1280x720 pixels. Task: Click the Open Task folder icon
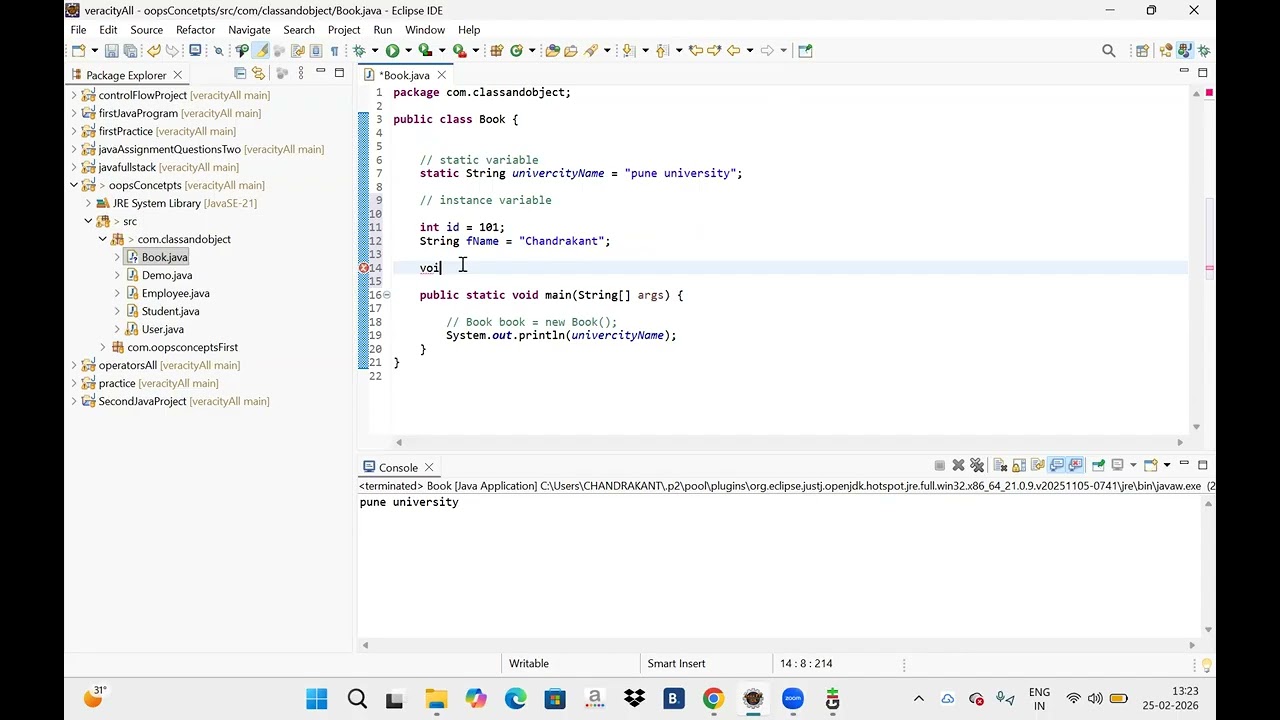pos(570,50)
